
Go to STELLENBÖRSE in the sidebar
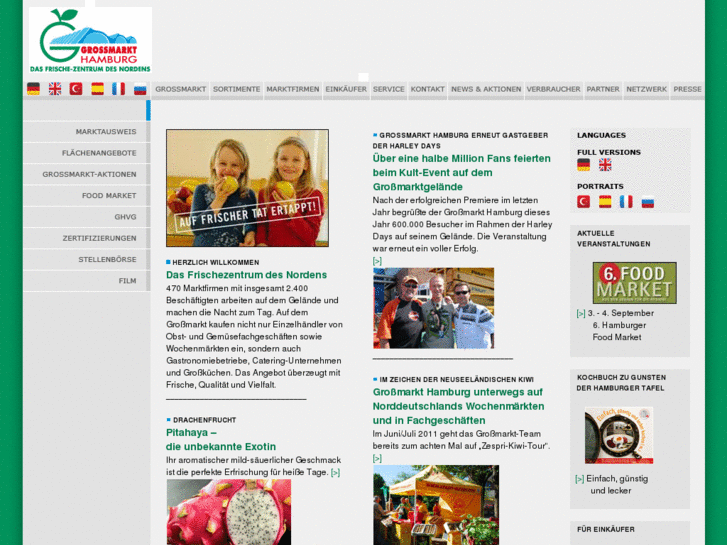[87, 260]
